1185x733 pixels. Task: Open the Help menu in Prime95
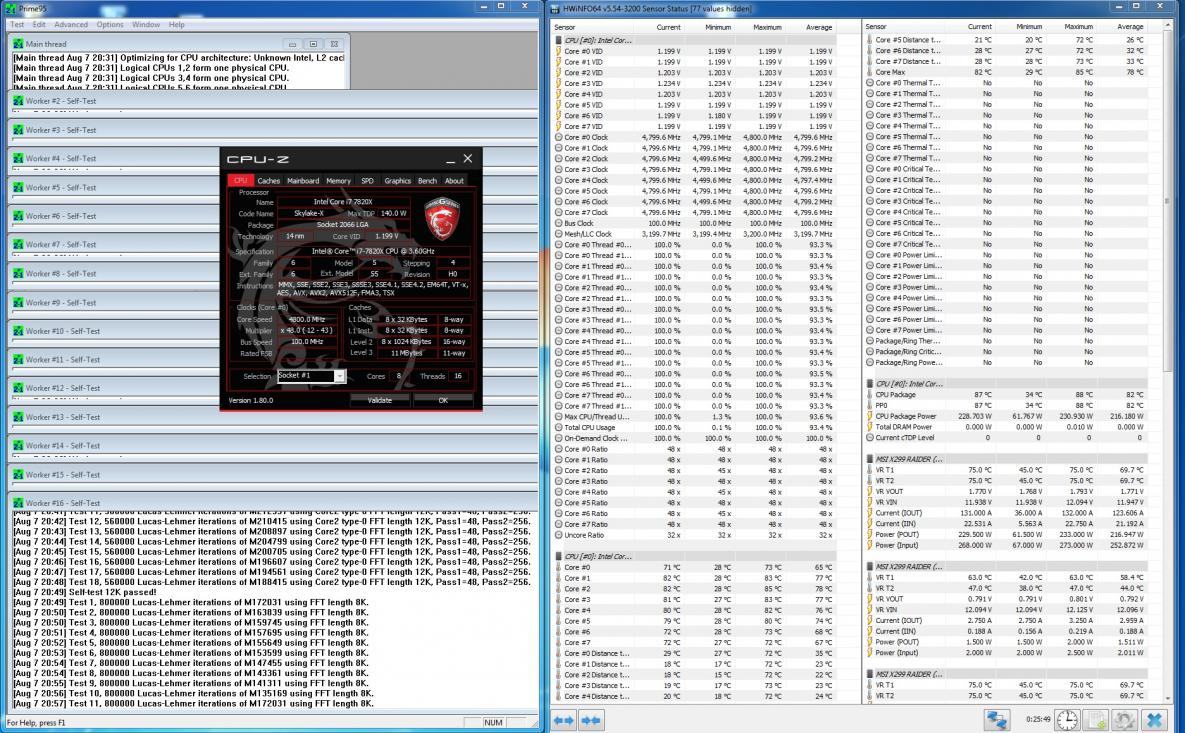[x=177, y=24]
